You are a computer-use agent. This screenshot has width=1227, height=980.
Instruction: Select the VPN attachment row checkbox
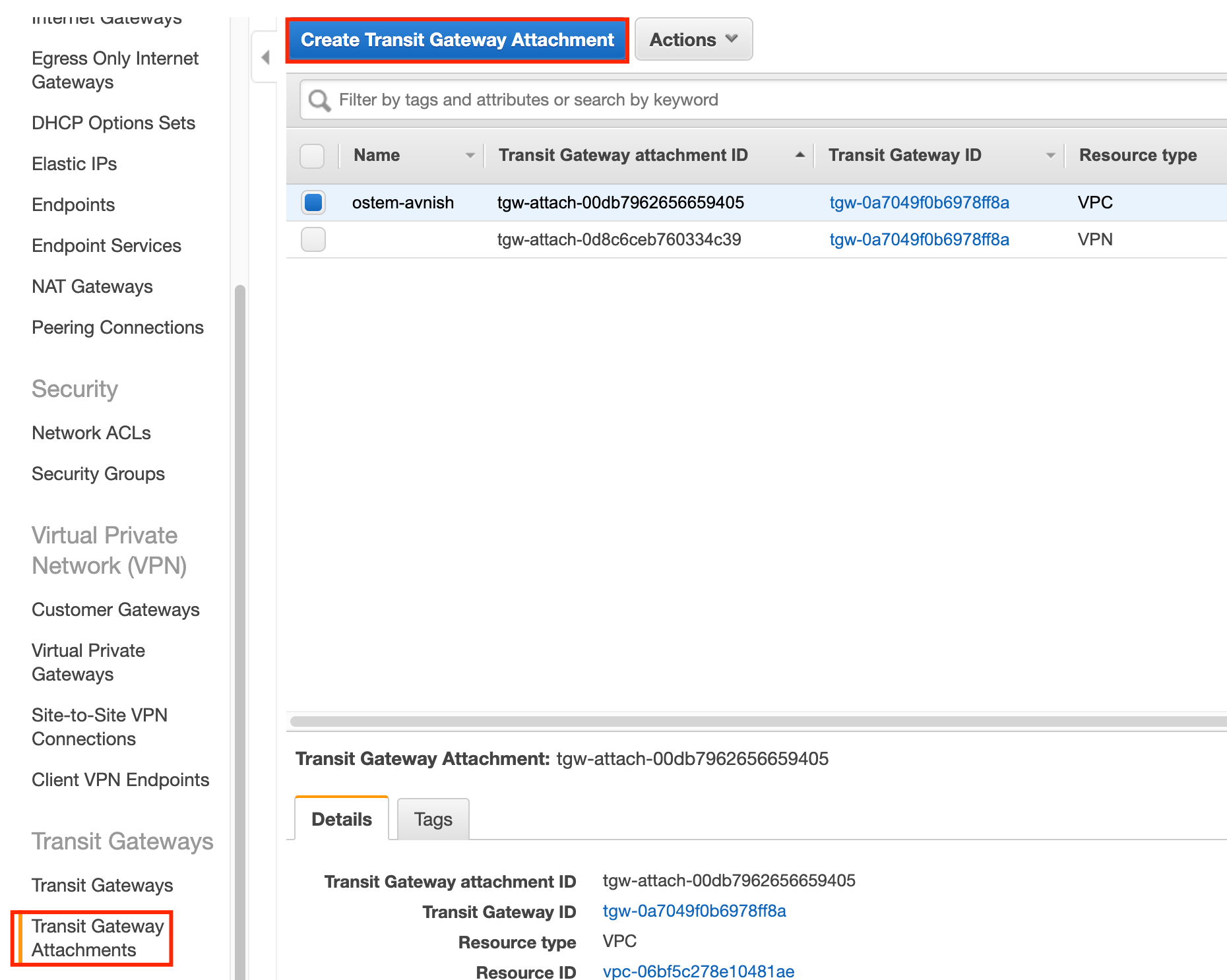(313, 239)
